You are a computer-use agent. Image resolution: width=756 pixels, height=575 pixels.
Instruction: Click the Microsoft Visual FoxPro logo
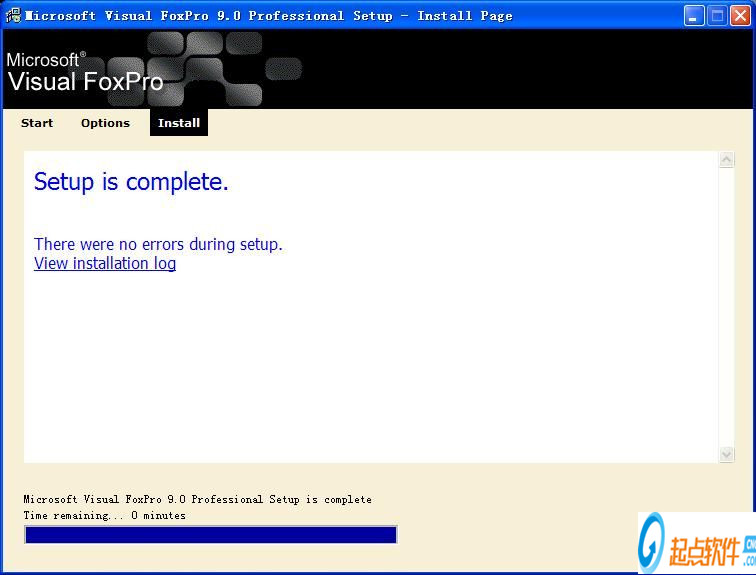(86, 72)
